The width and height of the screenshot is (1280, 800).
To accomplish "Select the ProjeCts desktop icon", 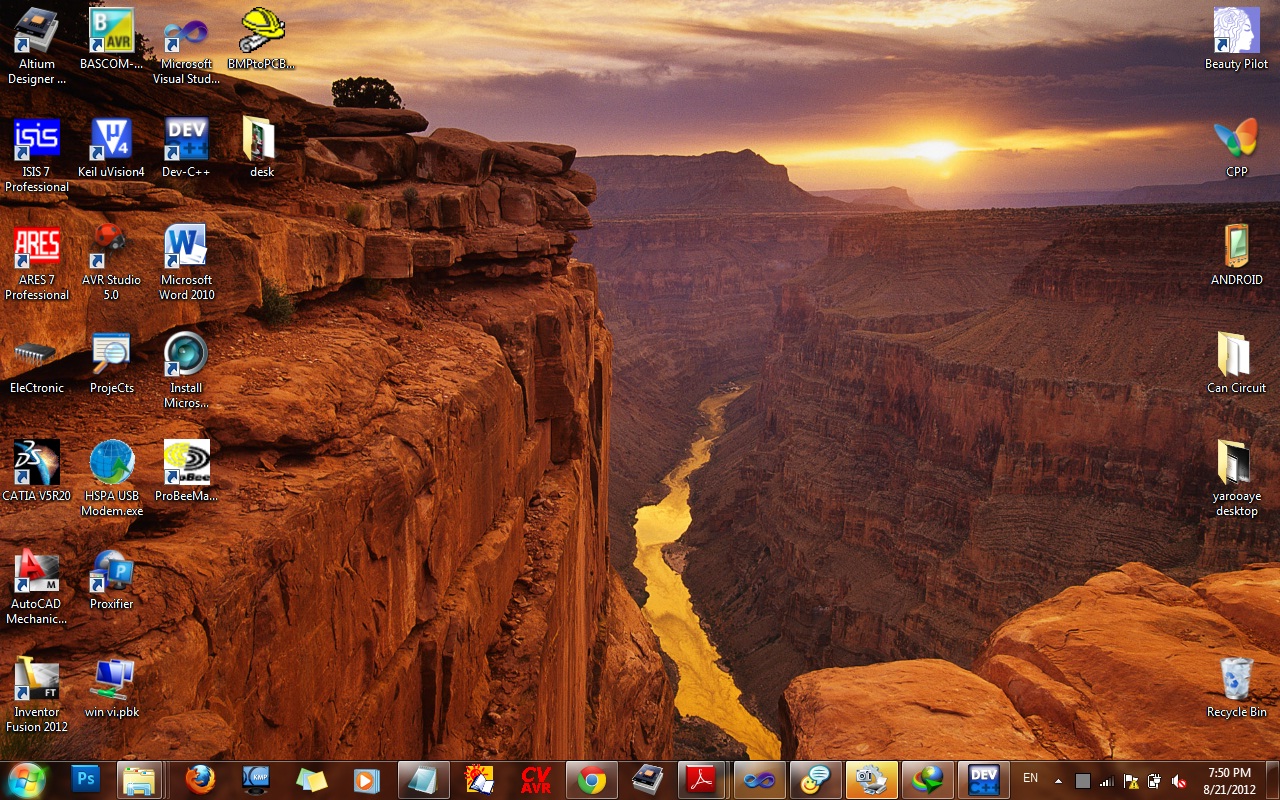I will [111, 364].
